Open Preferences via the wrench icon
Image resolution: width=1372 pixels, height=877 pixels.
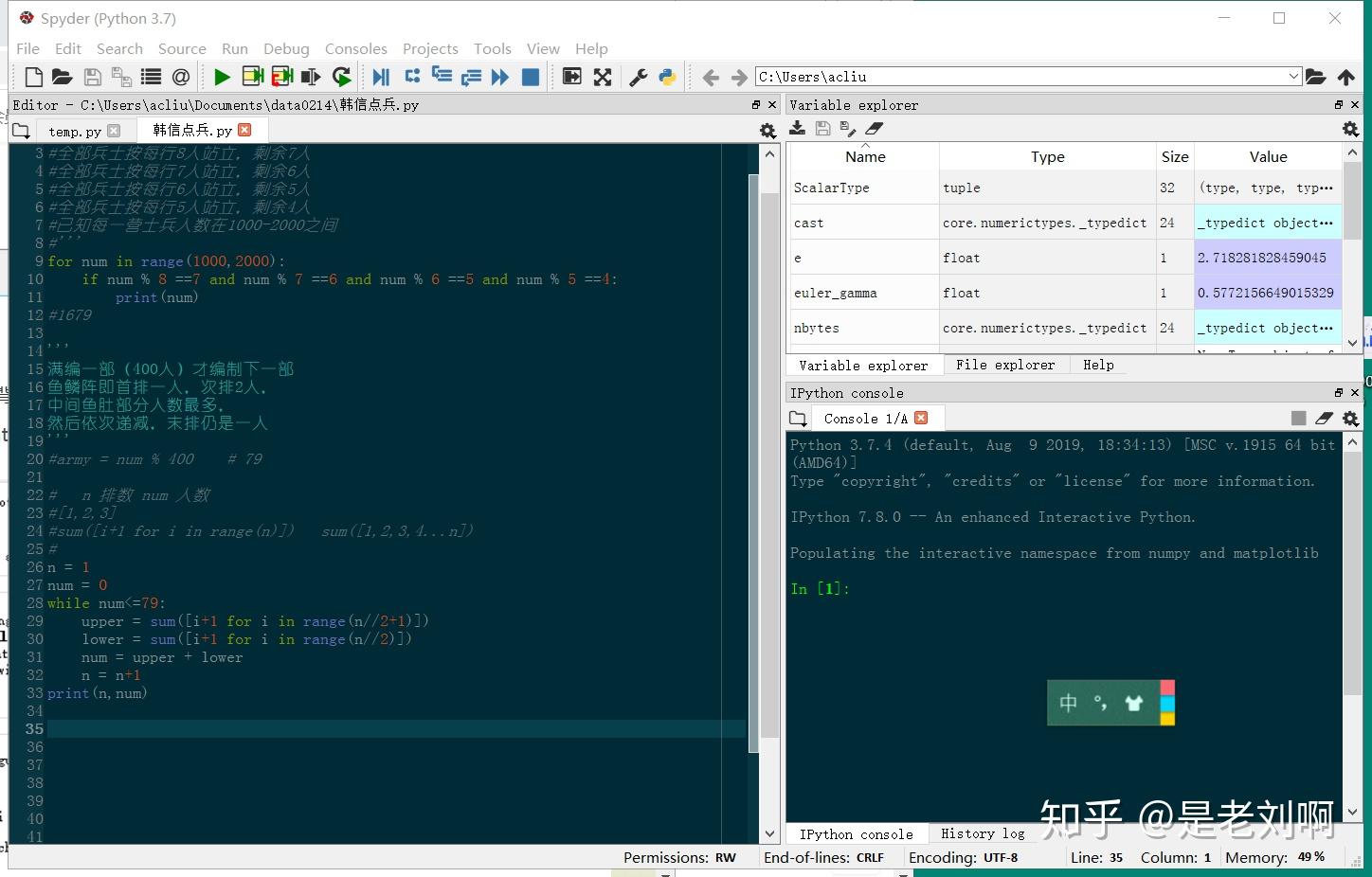pyautogui.click(x=639, y=77)
